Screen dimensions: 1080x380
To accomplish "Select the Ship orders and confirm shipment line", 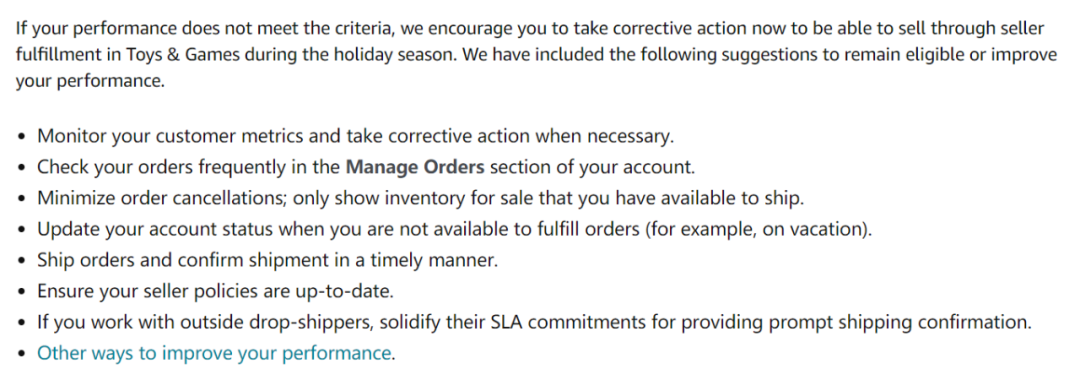I will click(x=267, y=260).
